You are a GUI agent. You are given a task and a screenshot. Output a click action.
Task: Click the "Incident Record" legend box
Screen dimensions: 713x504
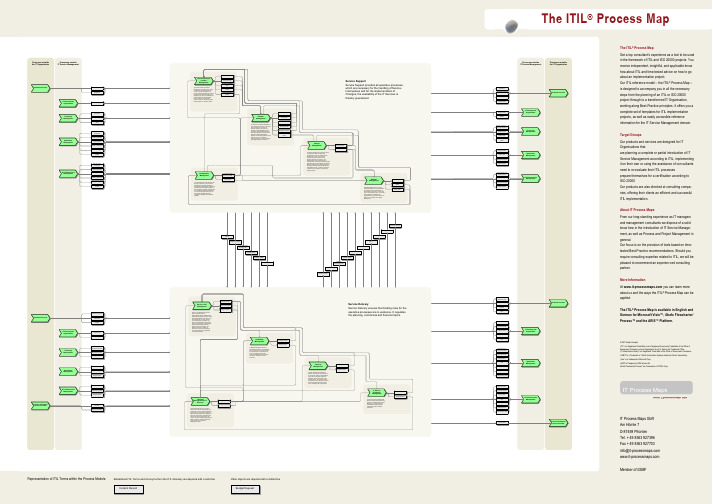click(129, 489)
